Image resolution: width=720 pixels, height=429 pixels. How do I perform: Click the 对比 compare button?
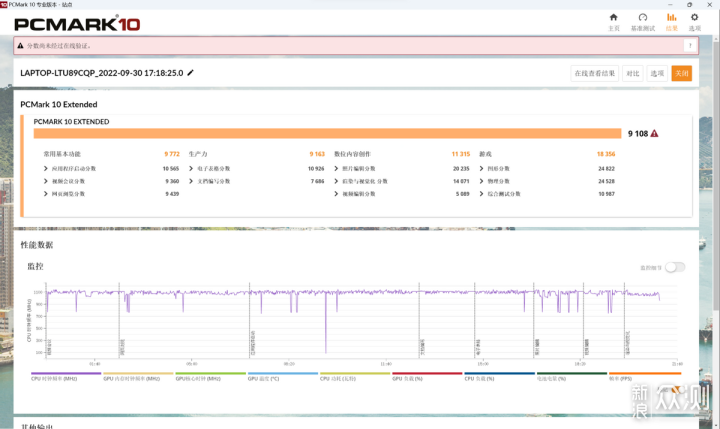[633, 73]
